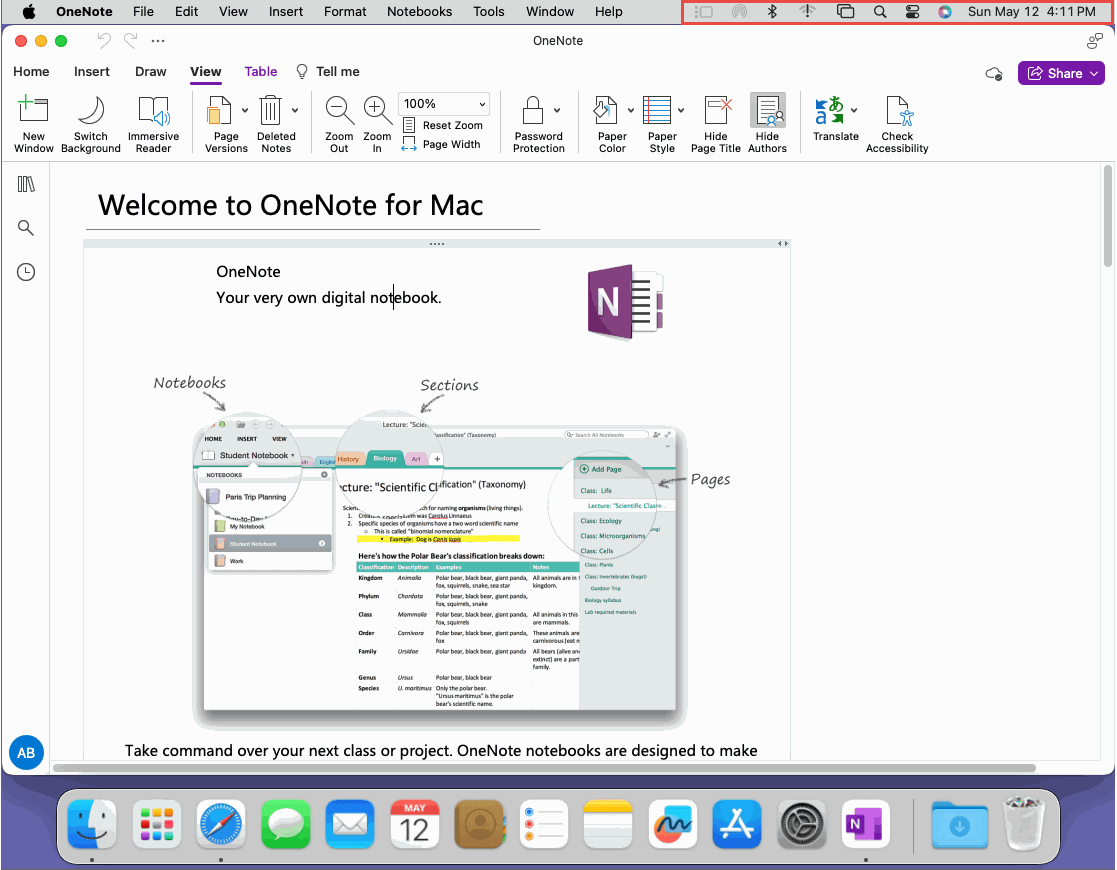Click page title Welcome to OneNote for Mac
This screenshot has height=870, width=1117.
click(291, 205)
